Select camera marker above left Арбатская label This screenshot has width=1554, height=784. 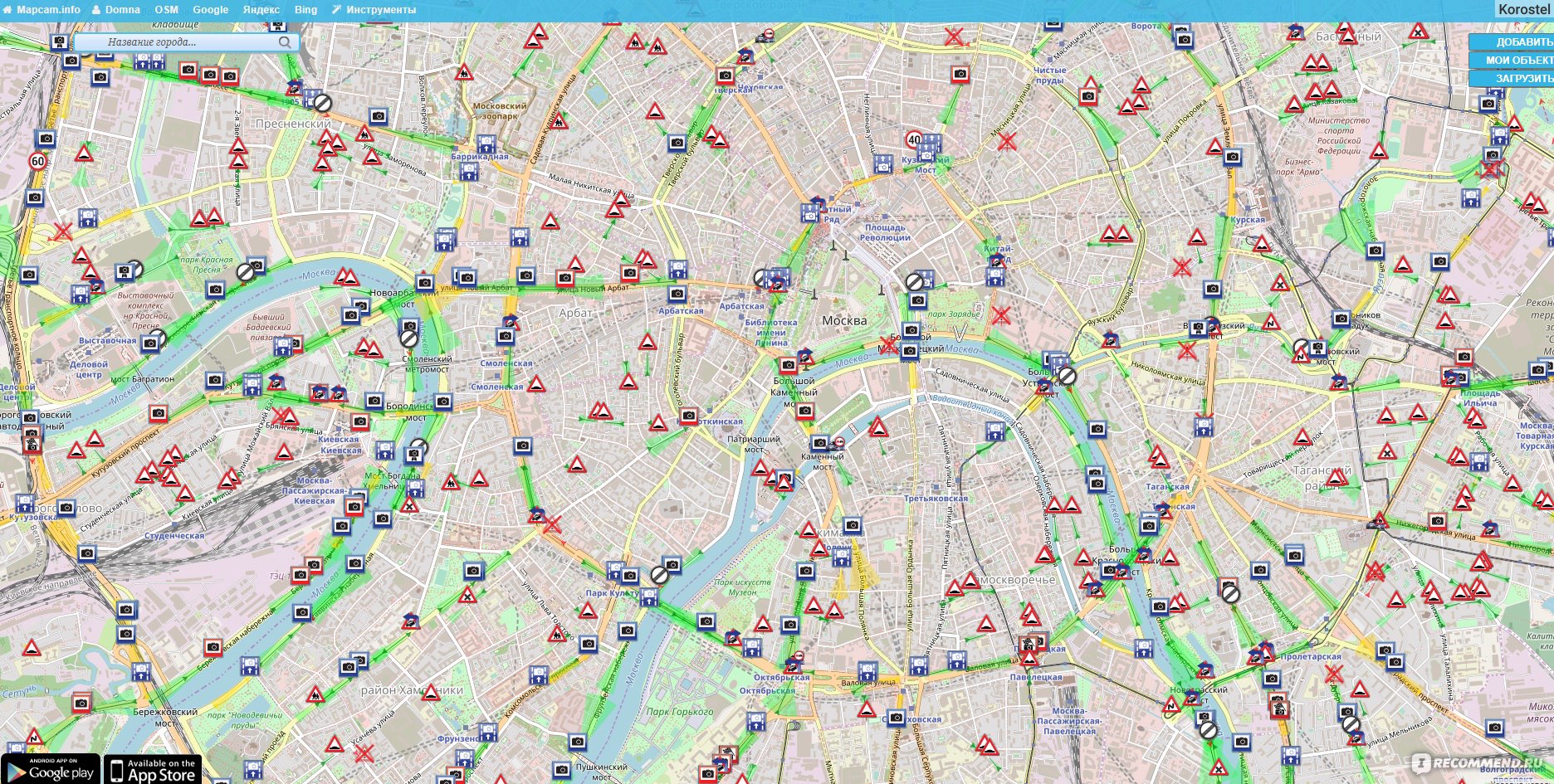(677, 294)
